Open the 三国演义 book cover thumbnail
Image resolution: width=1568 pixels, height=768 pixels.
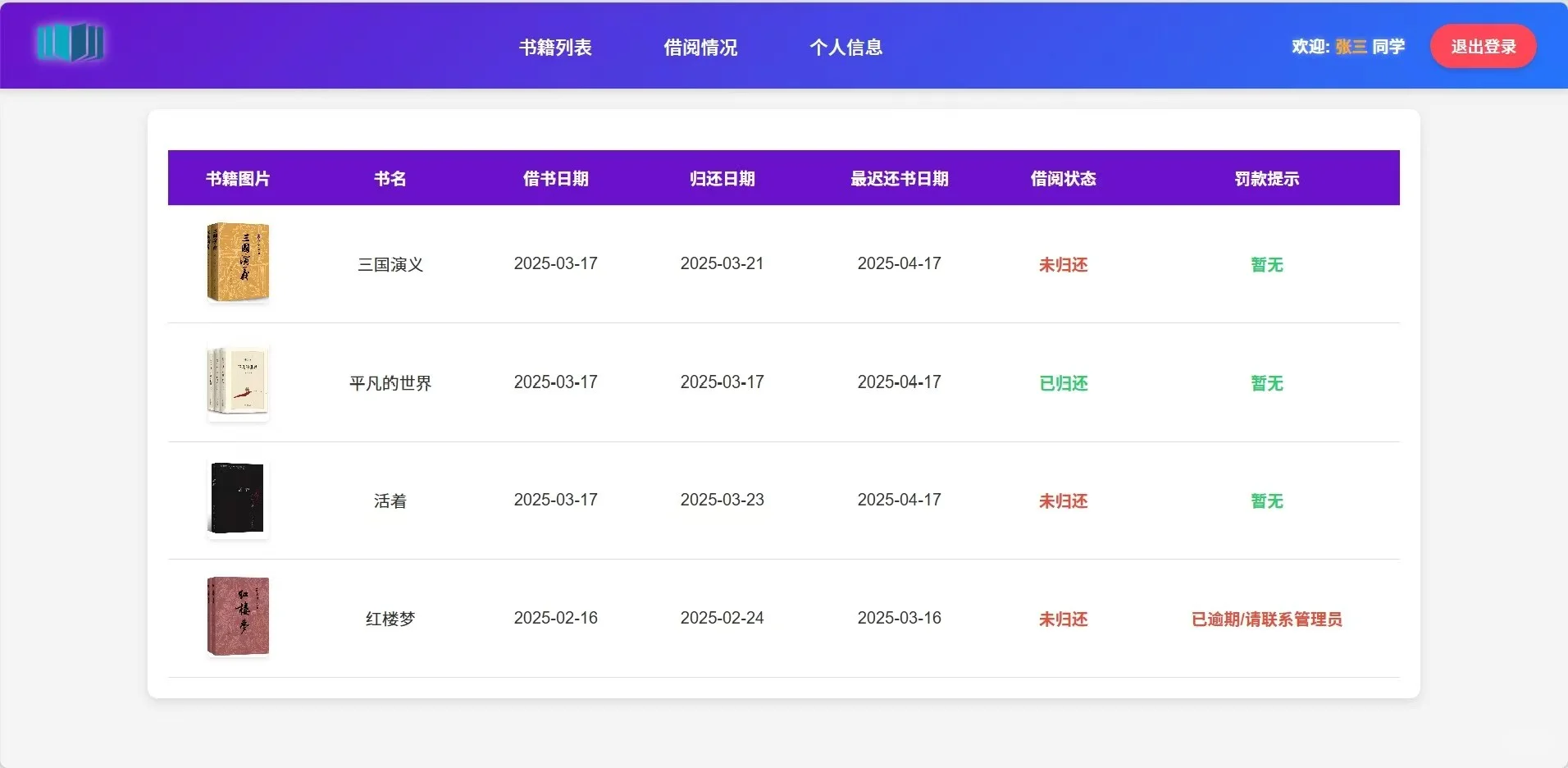238,263
